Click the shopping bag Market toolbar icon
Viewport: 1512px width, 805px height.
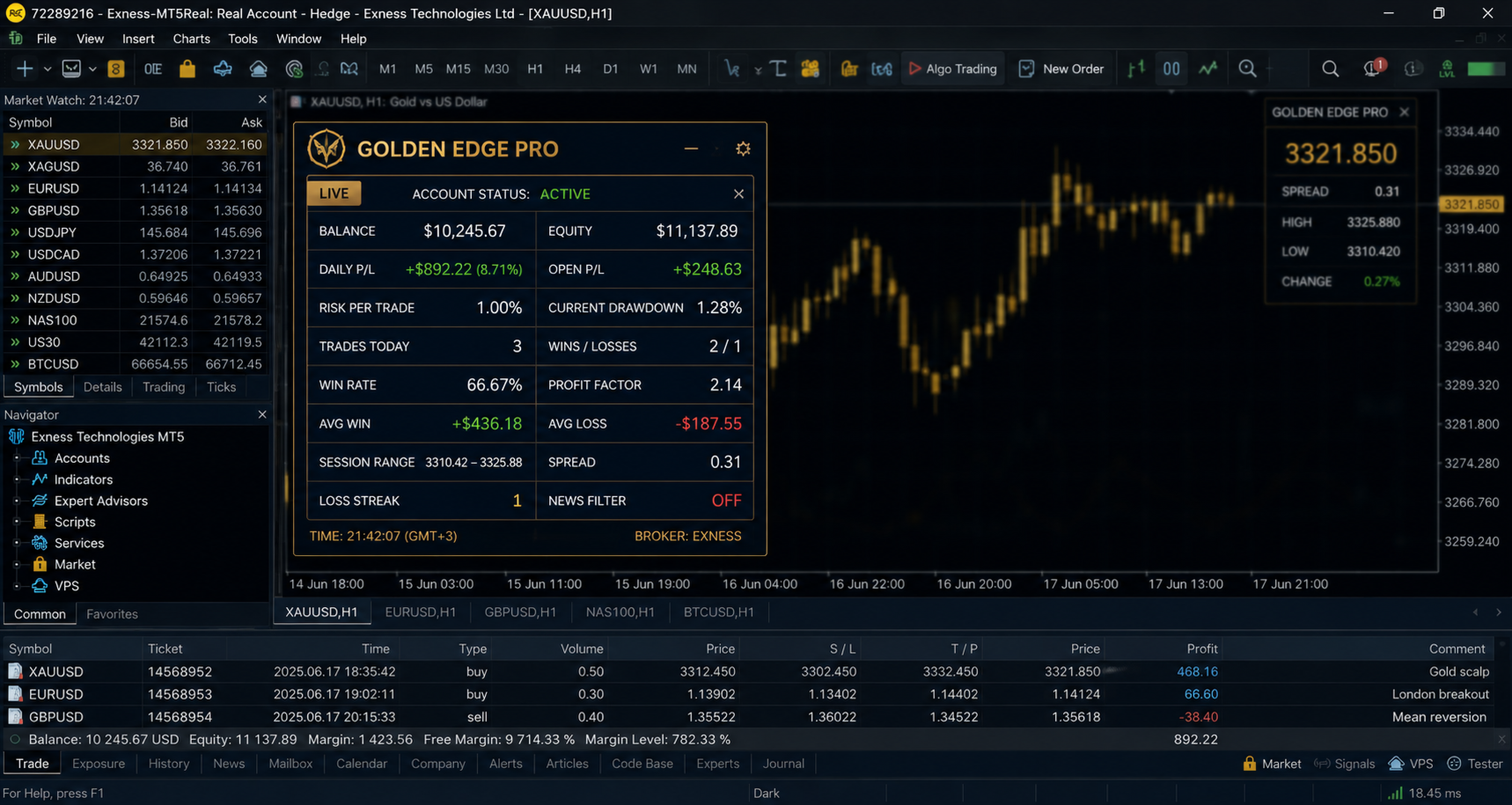coord(187,69)
